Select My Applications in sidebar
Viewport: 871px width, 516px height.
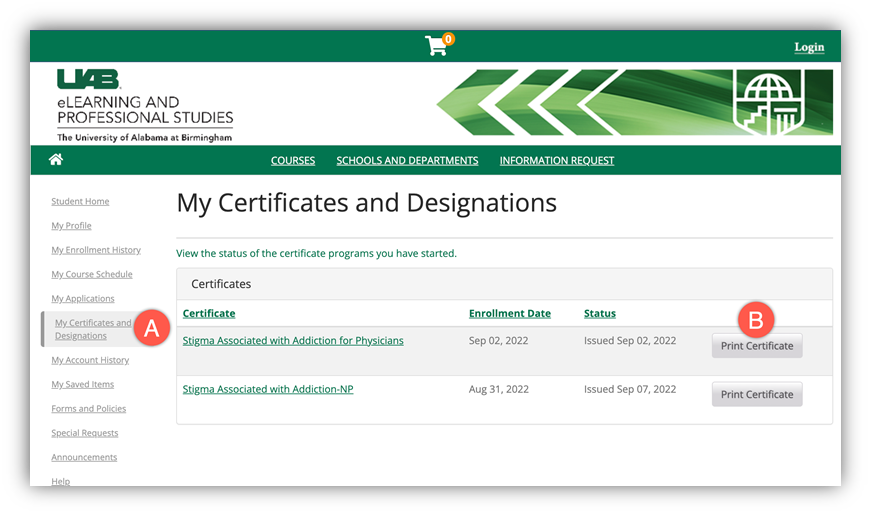pos(83,299)
